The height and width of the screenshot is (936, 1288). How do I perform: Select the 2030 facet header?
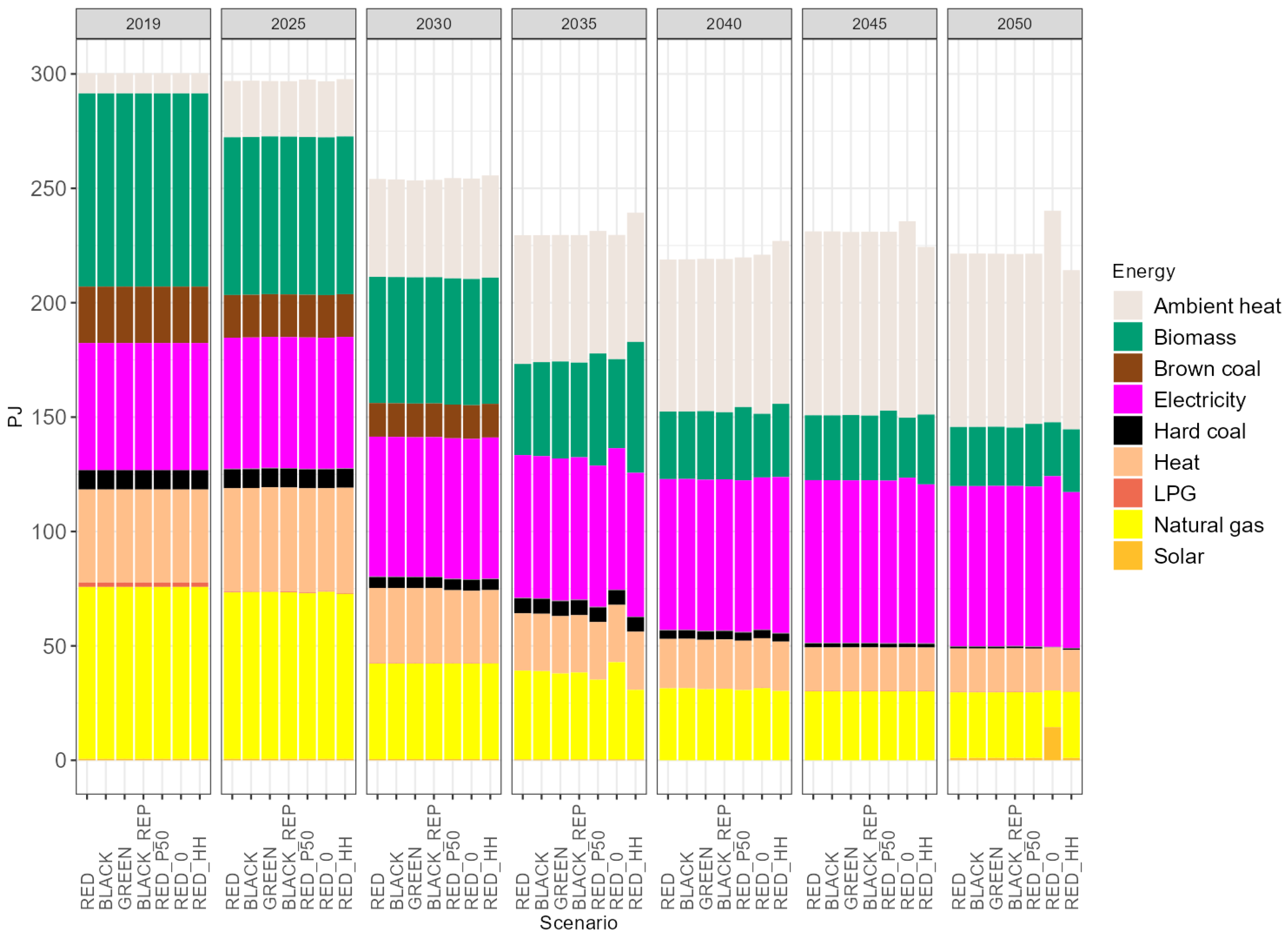[x=433, y=24]
